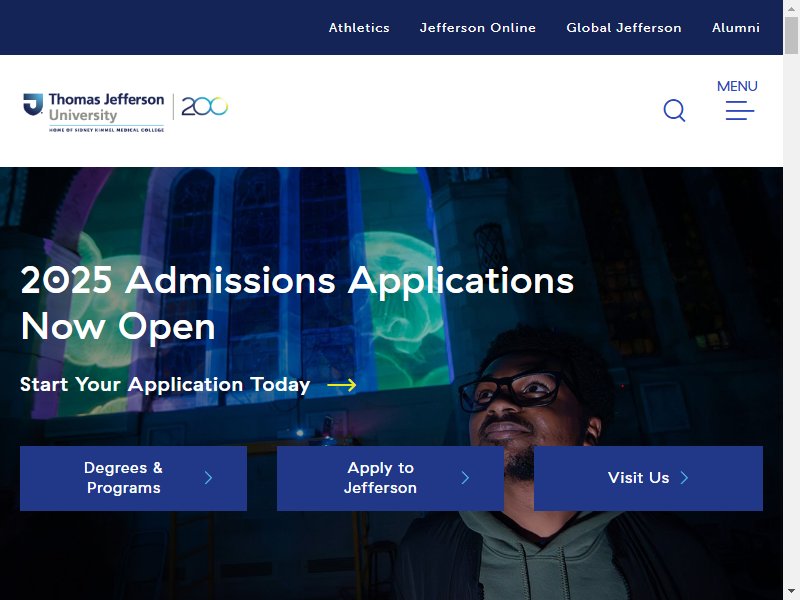Select Global Jefferson in top bar
This screenshot has width=800, height=600.
click(x=623, y=28)
